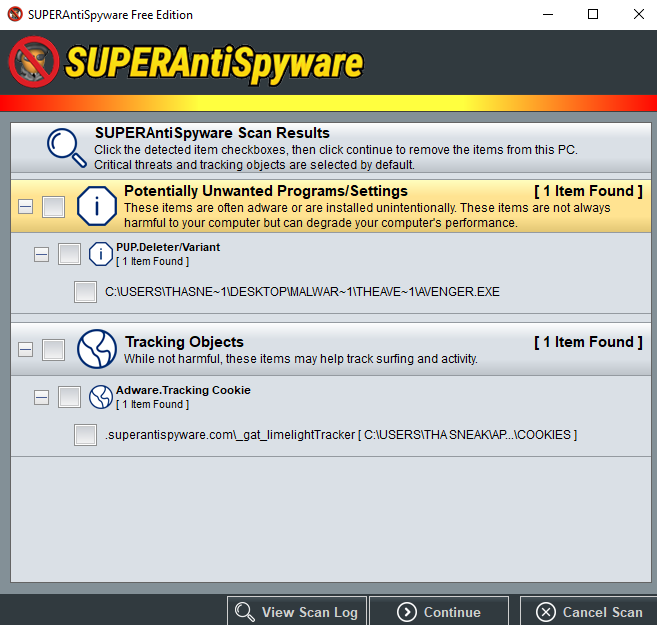Click the SUPERAntiSpyware title bar app icon
This screenshot has width=657, height=625.
[15, 14]
